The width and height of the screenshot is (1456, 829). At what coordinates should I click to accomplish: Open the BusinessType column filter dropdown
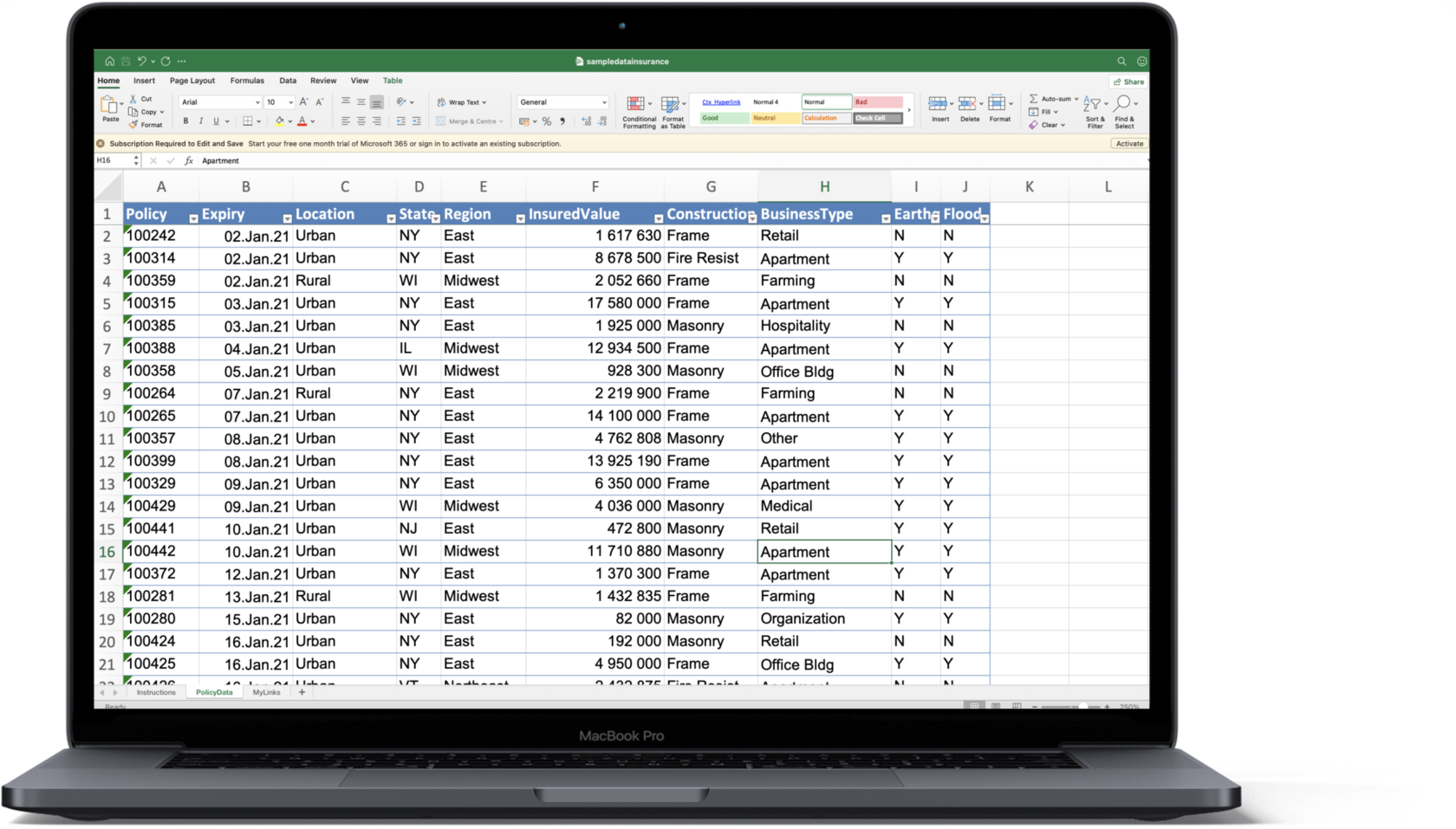[x=886, y=218]
